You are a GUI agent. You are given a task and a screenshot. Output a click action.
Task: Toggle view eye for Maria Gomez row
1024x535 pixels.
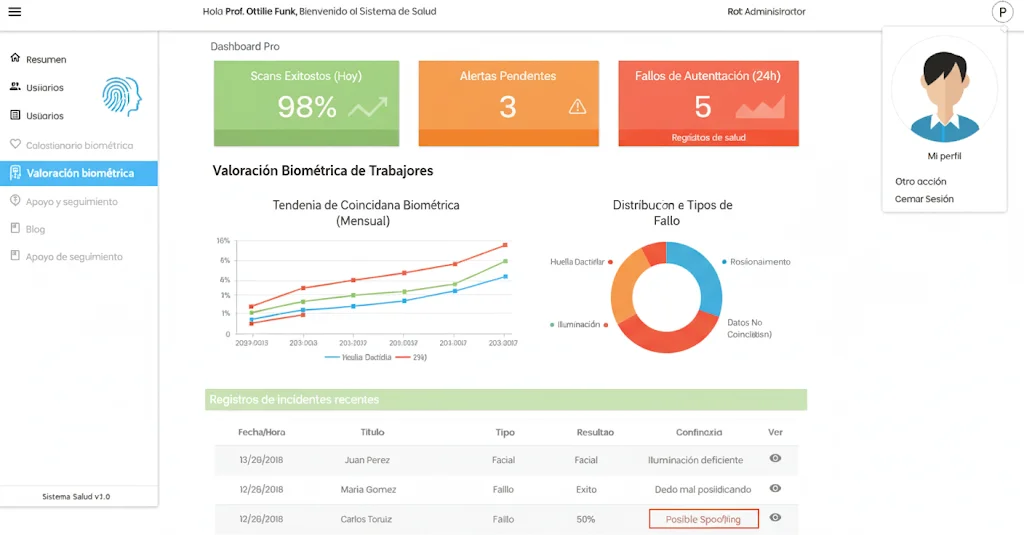tap(775, 488)
